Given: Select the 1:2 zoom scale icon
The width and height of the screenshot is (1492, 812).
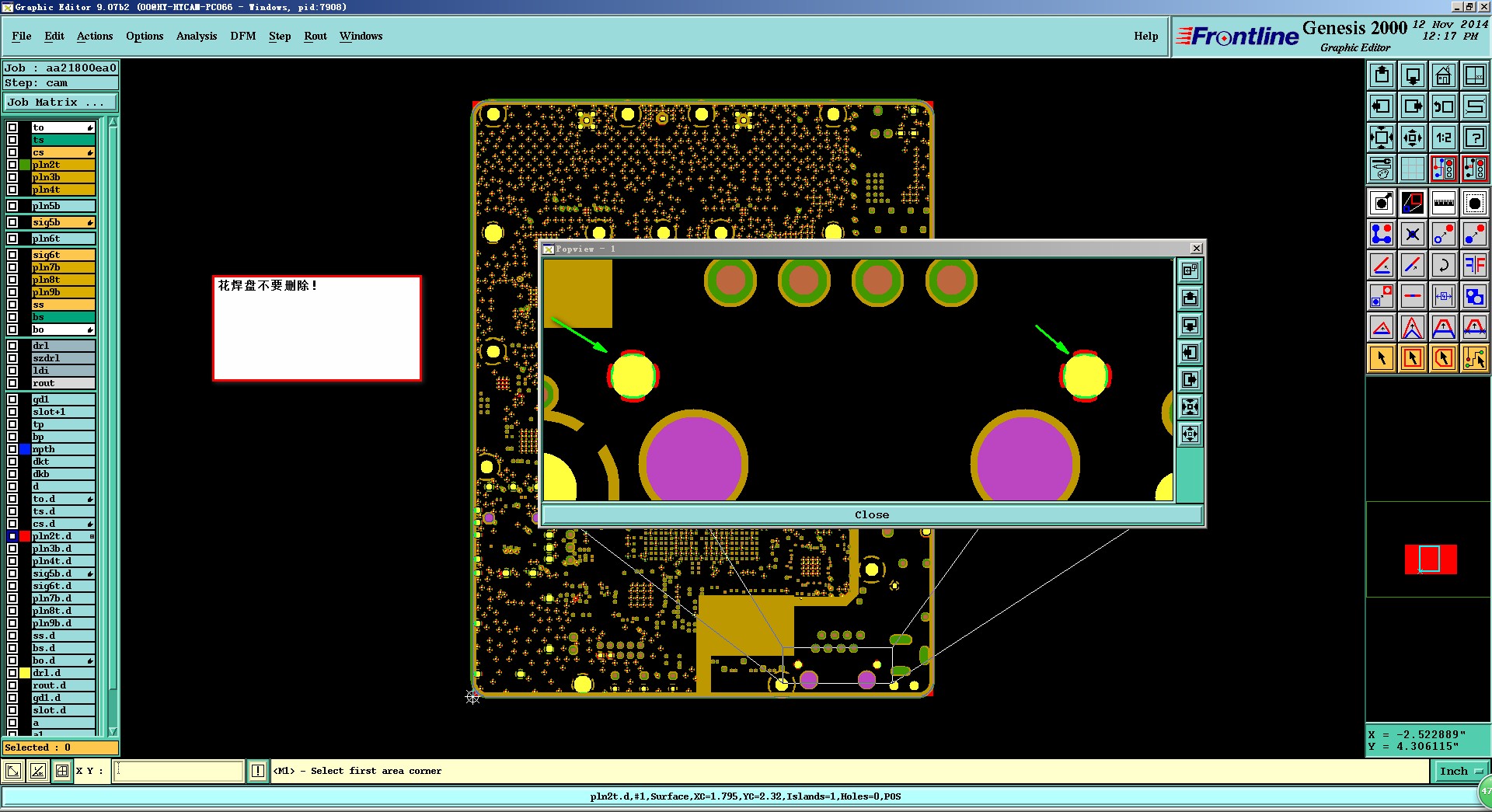Looking at the screenshot, I should click(x=1444, y=138).
